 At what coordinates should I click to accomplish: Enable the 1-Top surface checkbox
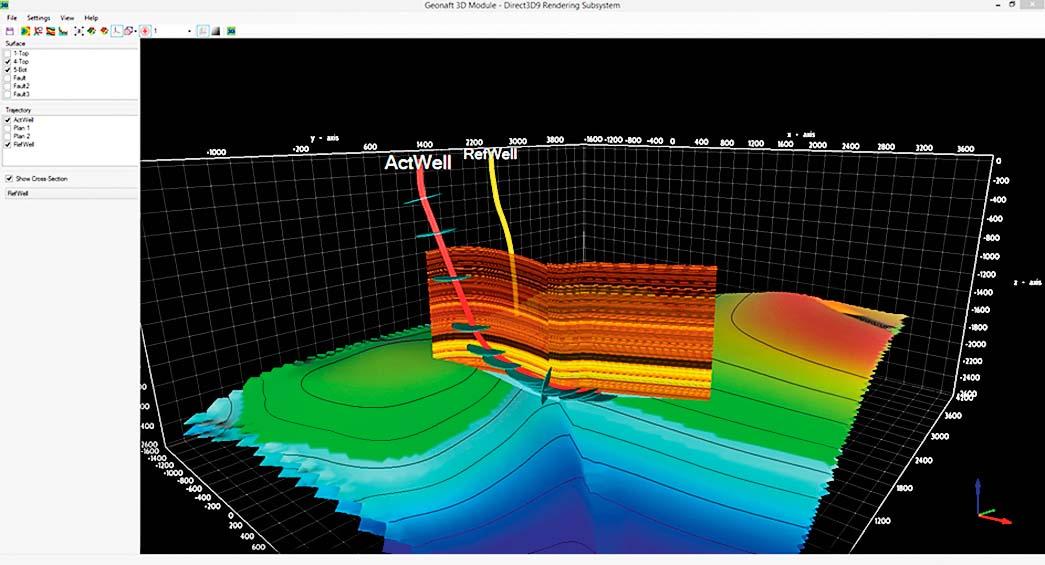click(8, 53)
